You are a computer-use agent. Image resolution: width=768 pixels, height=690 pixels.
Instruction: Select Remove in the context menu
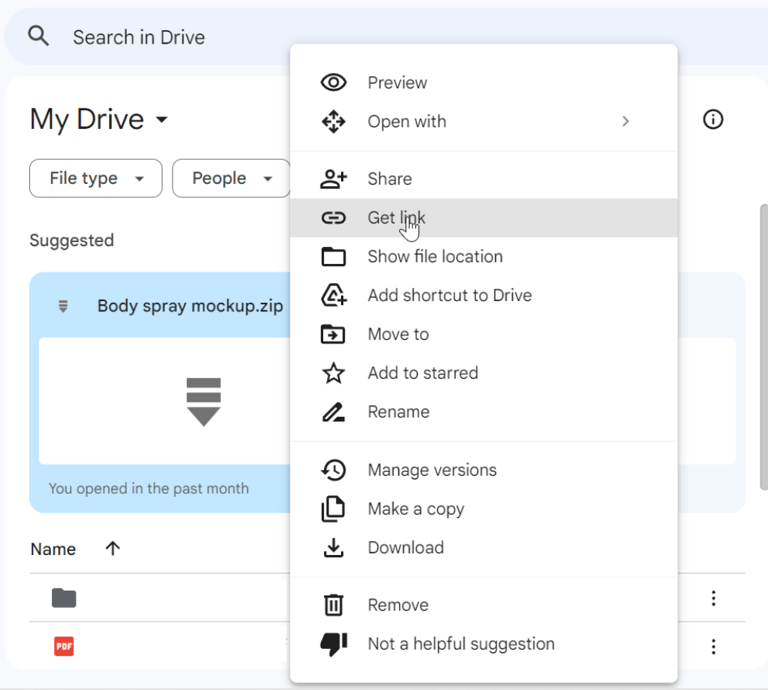pos(483,605)
